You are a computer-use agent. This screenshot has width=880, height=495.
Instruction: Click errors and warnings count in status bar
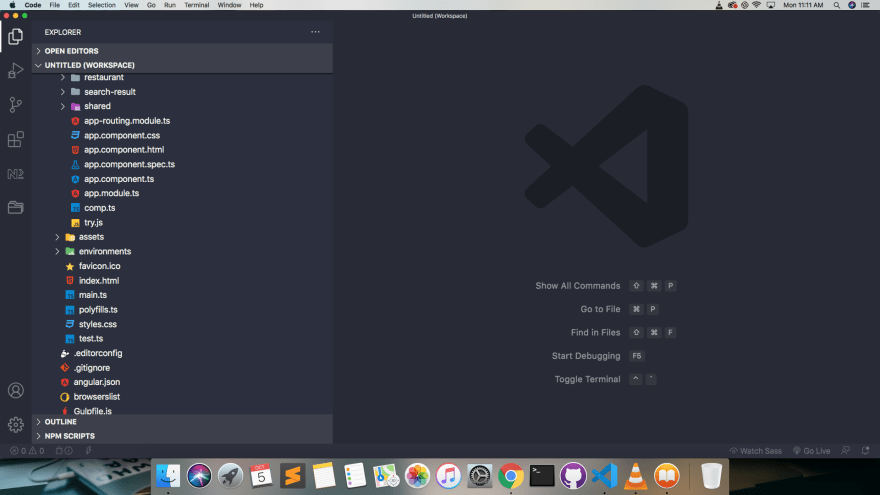[27, 451]
